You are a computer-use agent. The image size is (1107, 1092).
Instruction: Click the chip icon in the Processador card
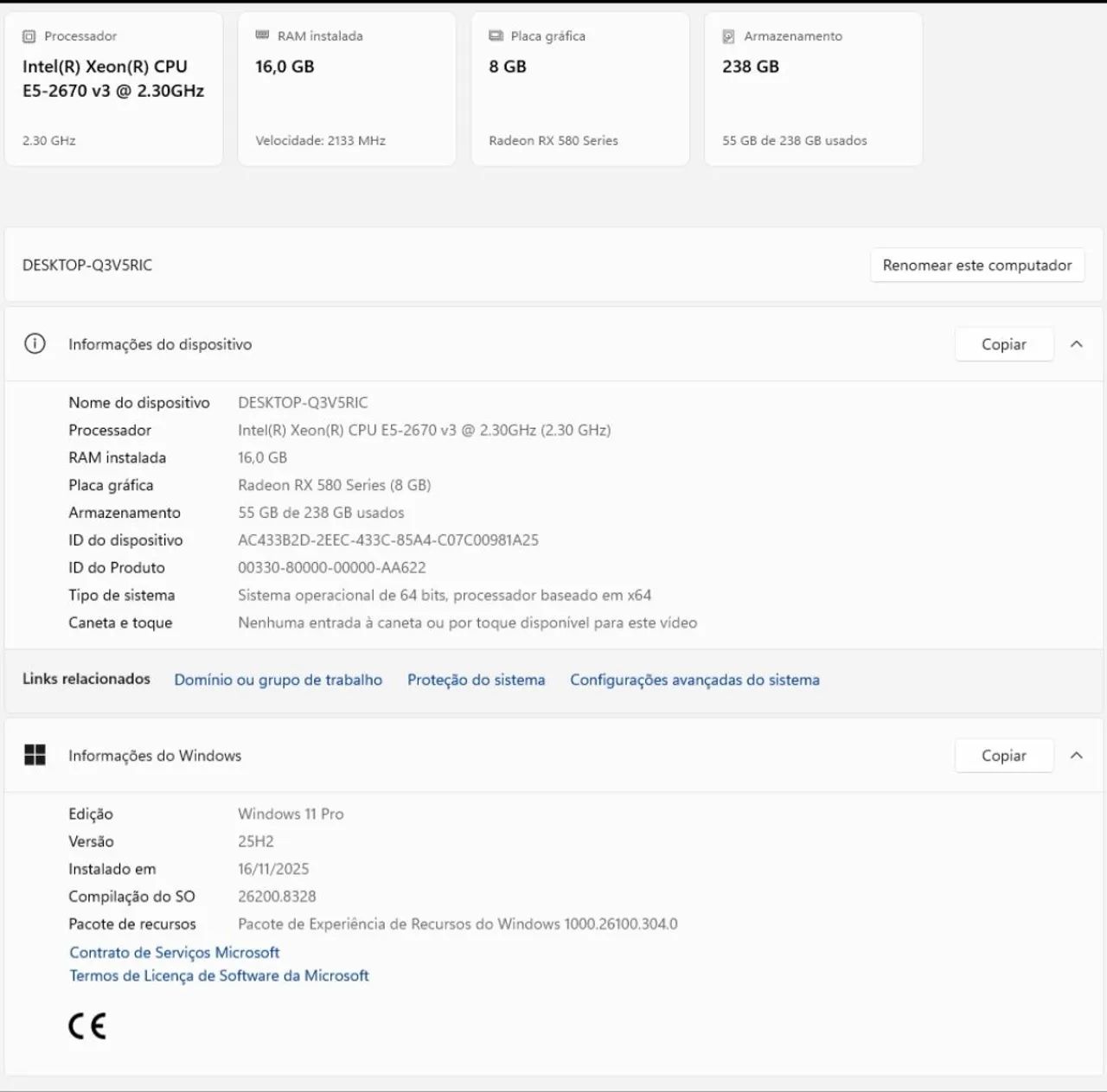tap(29, 36)
